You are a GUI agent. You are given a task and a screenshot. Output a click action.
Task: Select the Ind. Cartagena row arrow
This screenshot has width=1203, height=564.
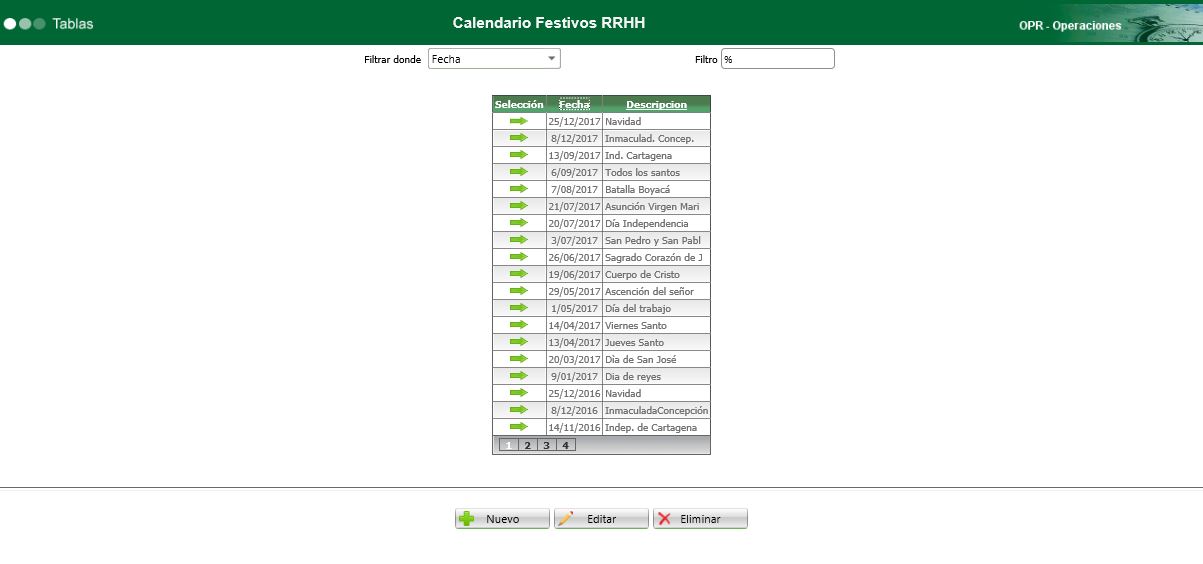[x=518, y=155]
